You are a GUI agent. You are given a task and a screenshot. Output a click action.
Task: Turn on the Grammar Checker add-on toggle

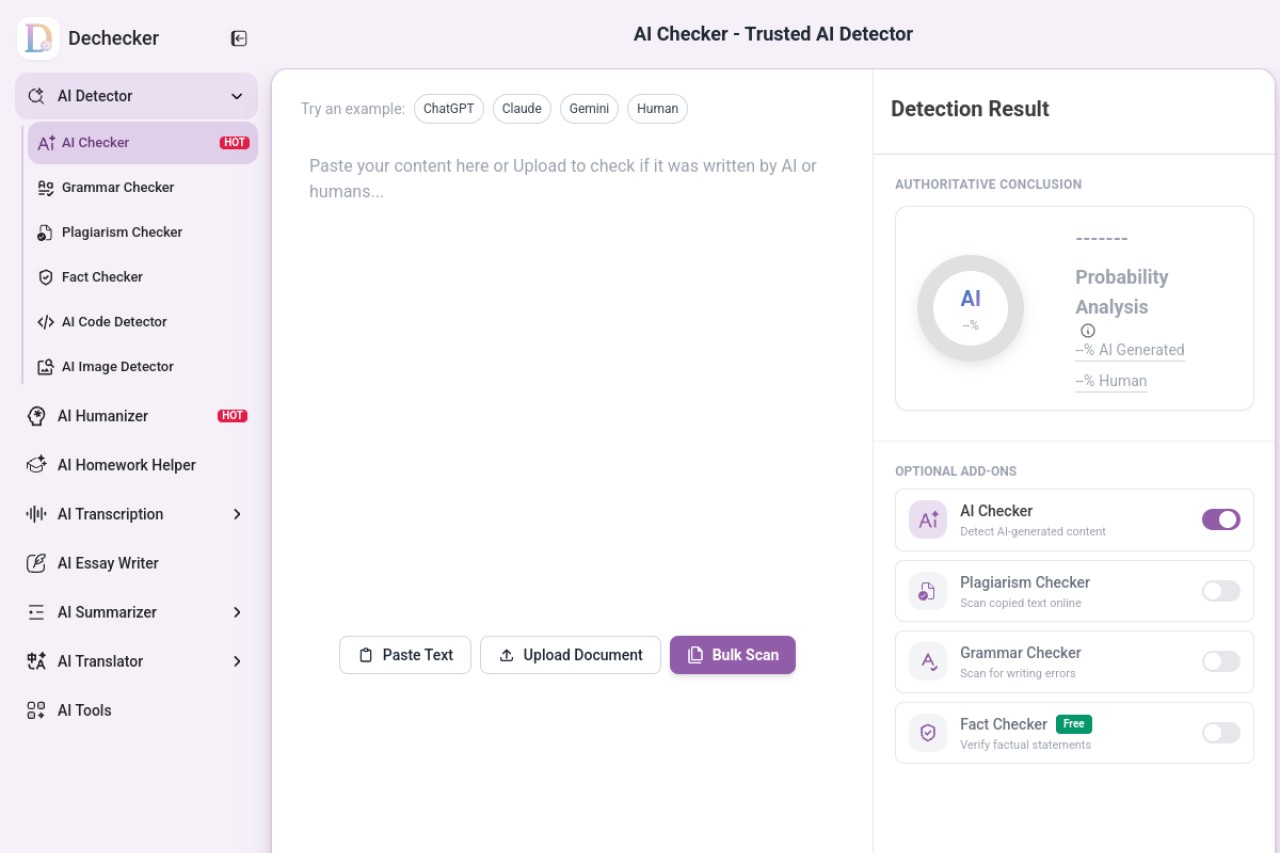pyautogui.click(x=1221, y=661)
